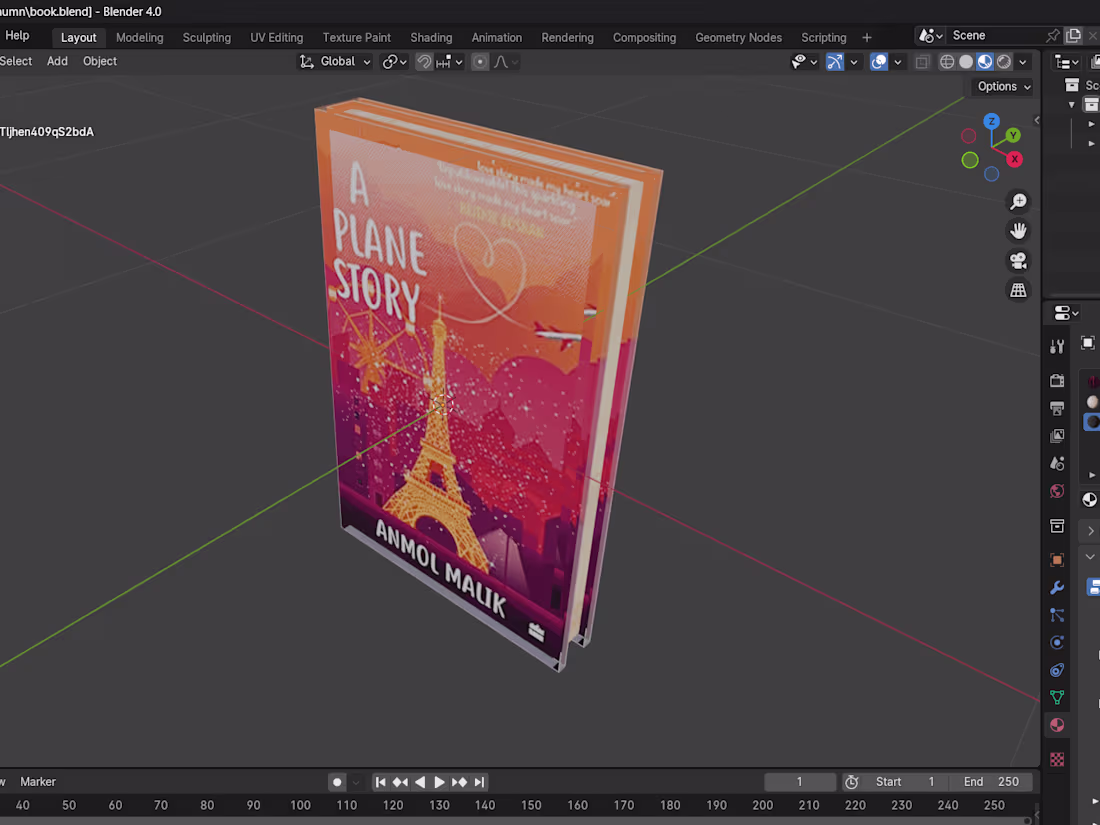The image size is (1100, 825).
Task: Select the Texture properties checker icon
Action: point(1057,758)
